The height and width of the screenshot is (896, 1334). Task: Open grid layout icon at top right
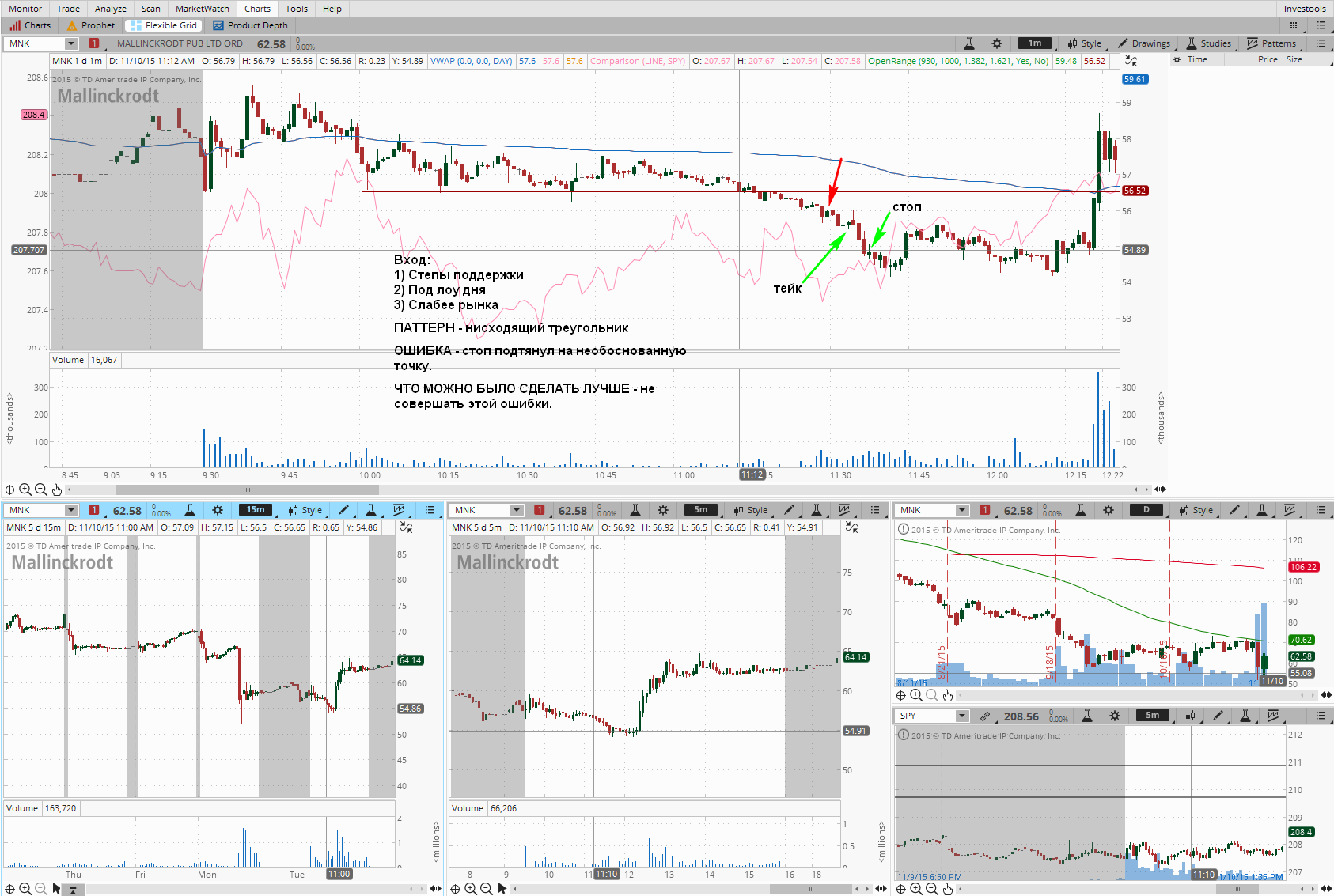click(x=1294, y=25)
